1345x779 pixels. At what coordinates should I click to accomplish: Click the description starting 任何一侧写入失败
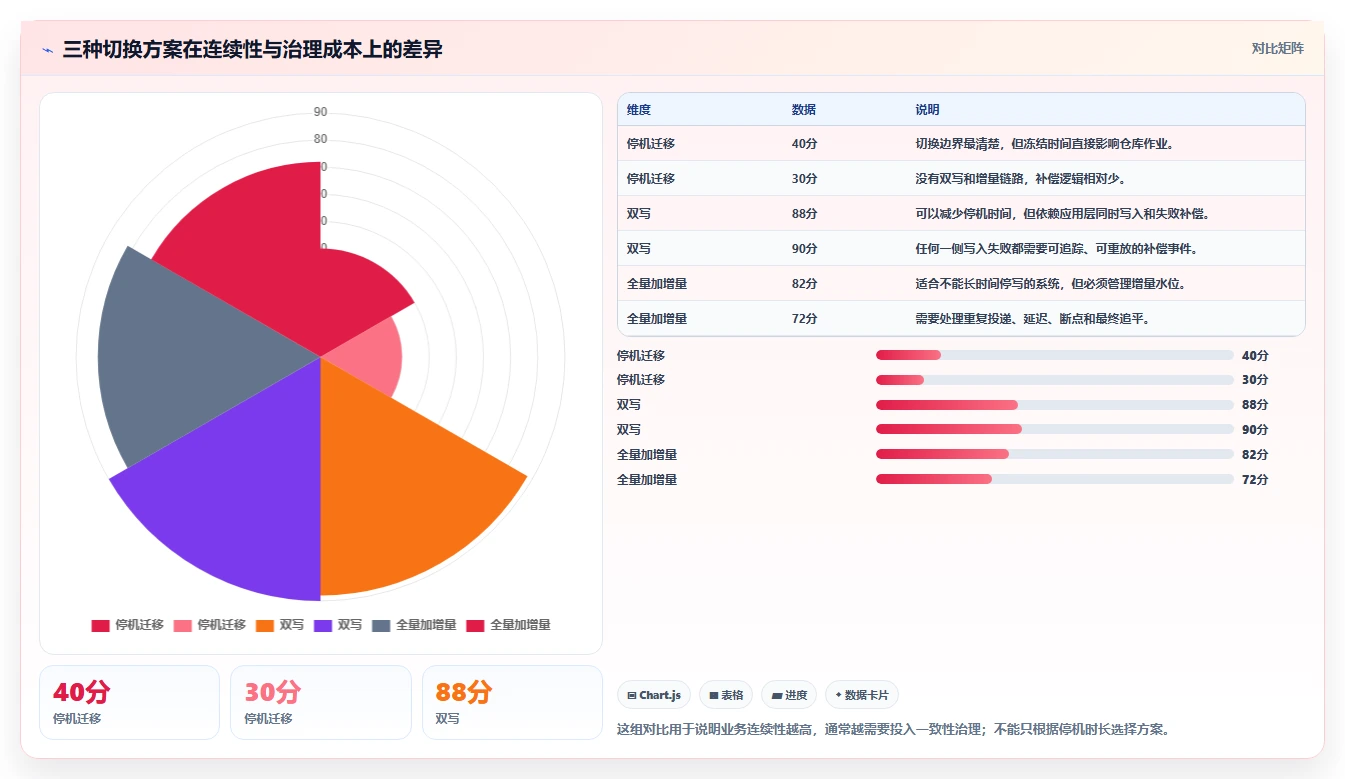coord(1056,249)
